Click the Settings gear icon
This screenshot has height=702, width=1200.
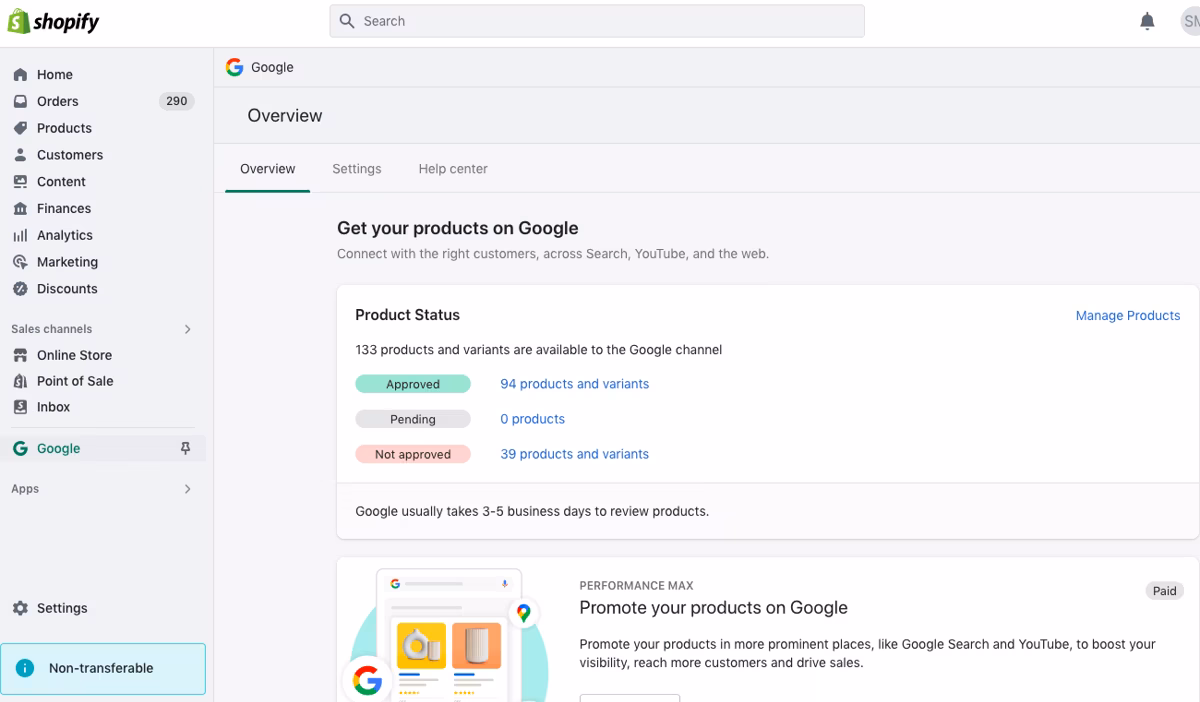20,608
